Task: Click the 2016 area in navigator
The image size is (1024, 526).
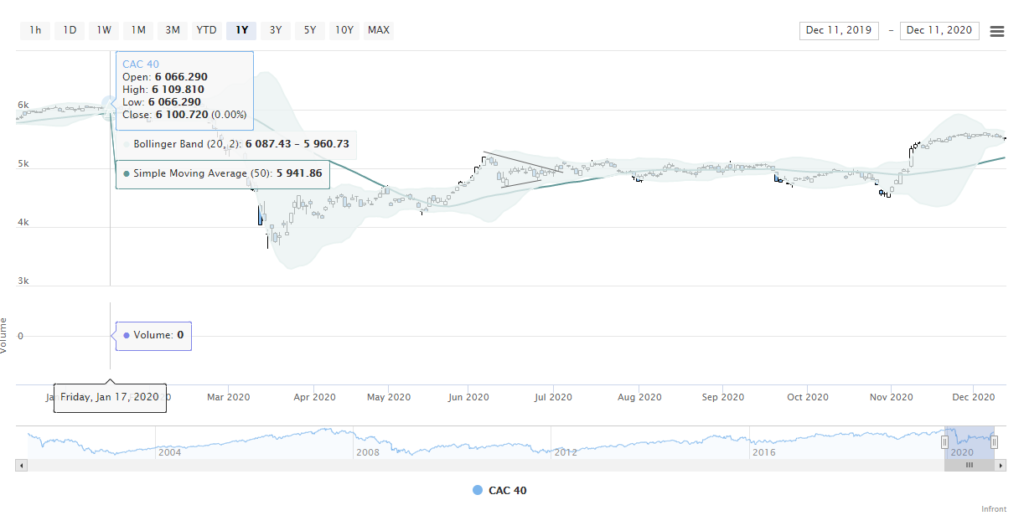Action: (x=763, y=452)
